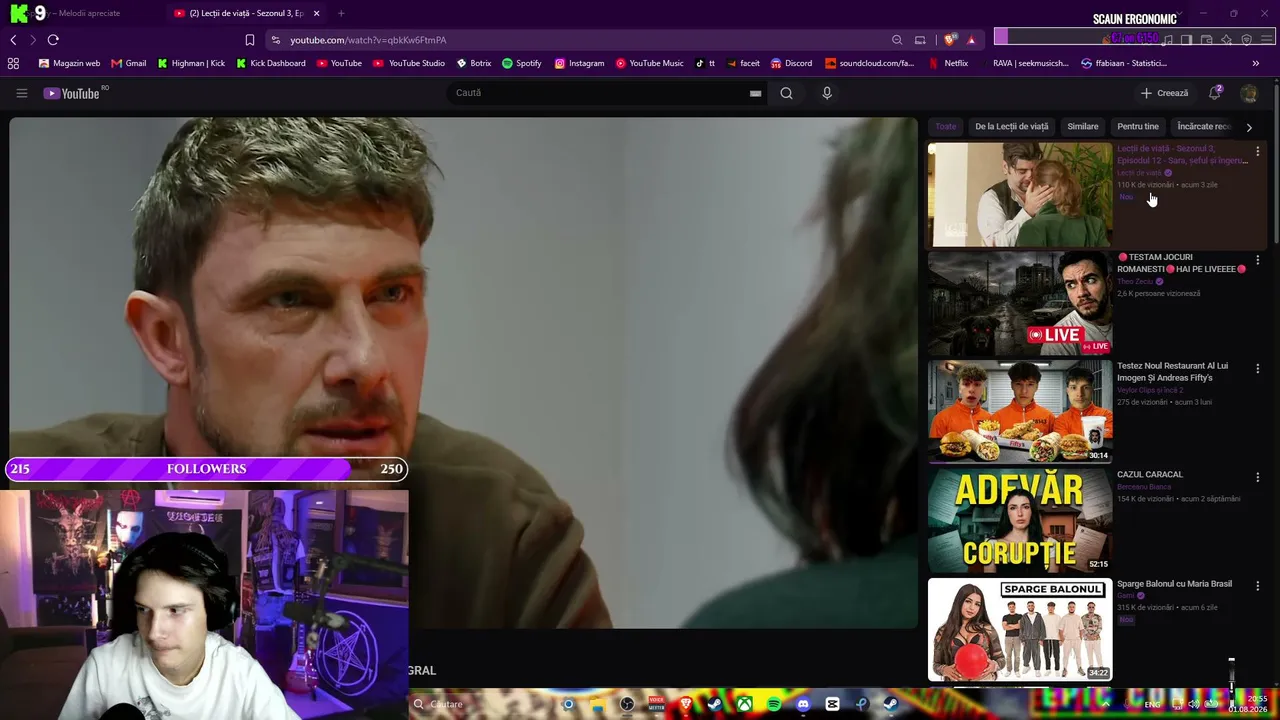The image size is (1280, 720).
Task: Go back with the browser back arrow
Action: (x=13, y=40)
